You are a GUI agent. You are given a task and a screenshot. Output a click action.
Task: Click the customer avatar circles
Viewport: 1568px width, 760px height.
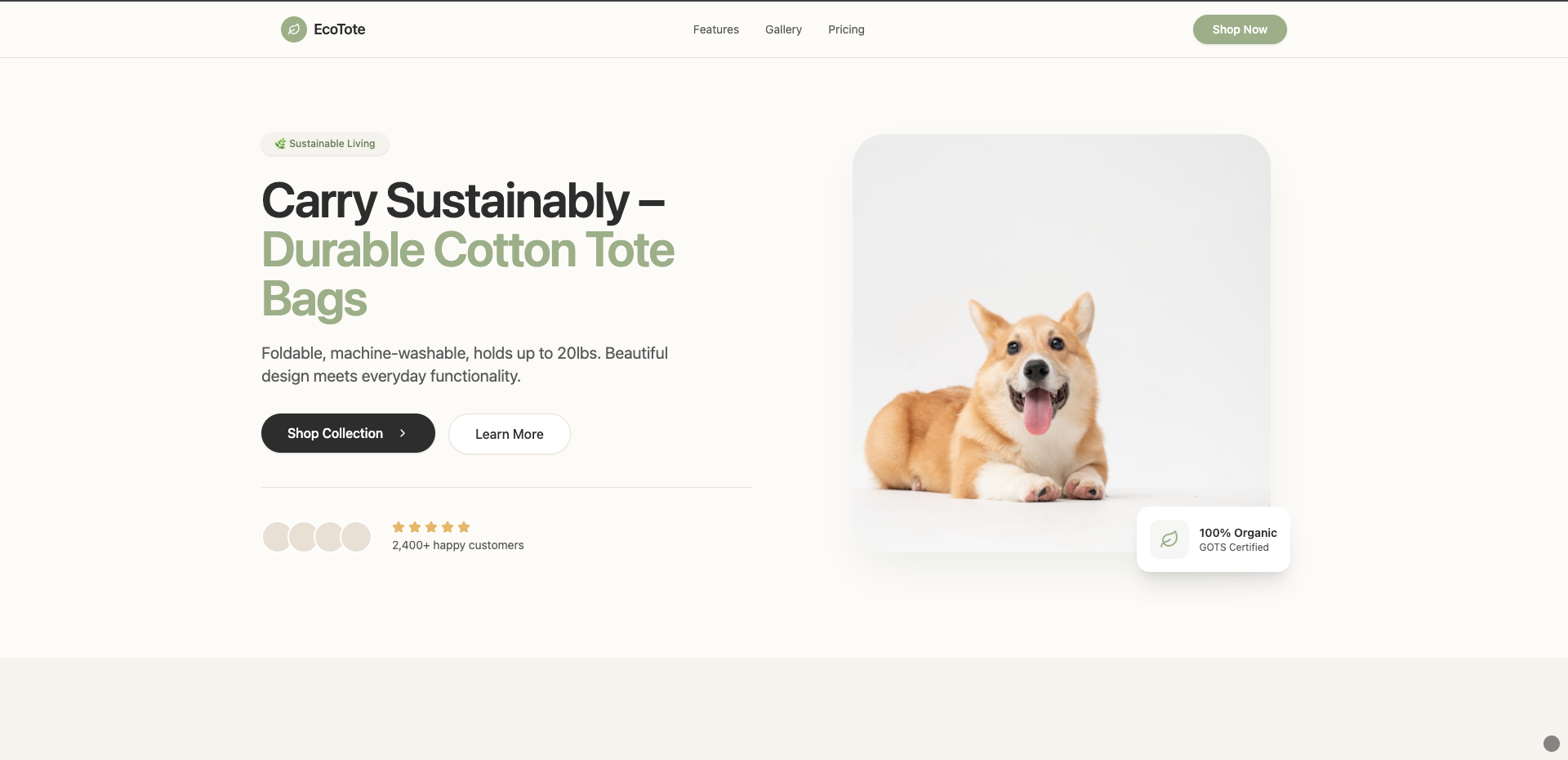coord(317,537)
